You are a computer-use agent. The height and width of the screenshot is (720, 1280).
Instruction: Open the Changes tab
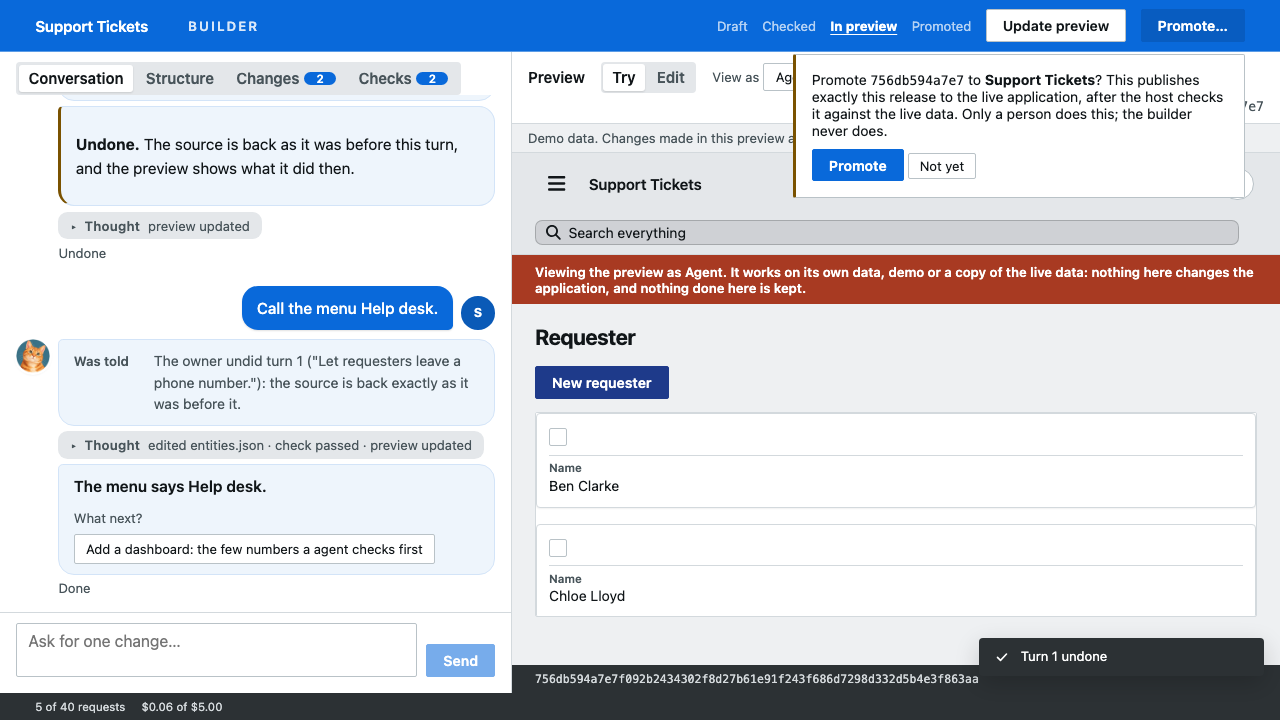click(285, 79)
